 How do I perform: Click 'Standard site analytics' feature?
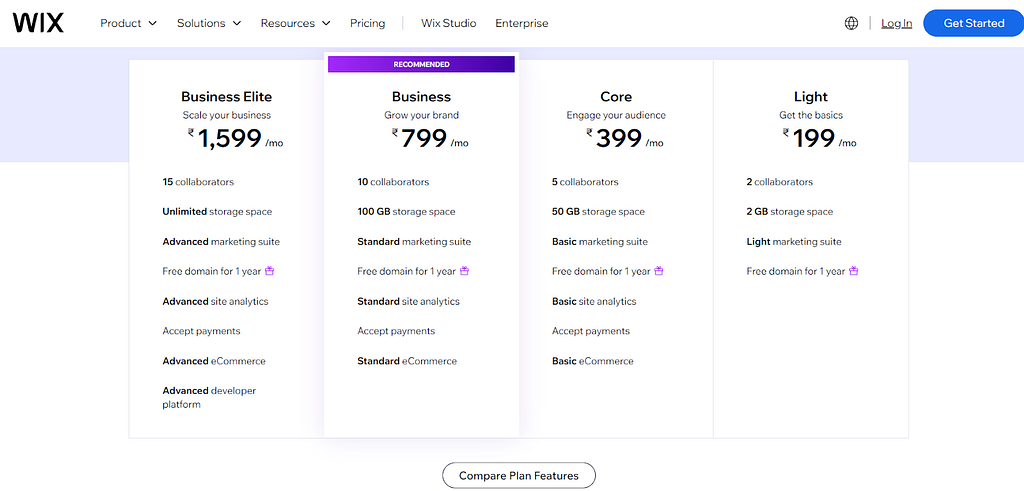click(408, 302)
